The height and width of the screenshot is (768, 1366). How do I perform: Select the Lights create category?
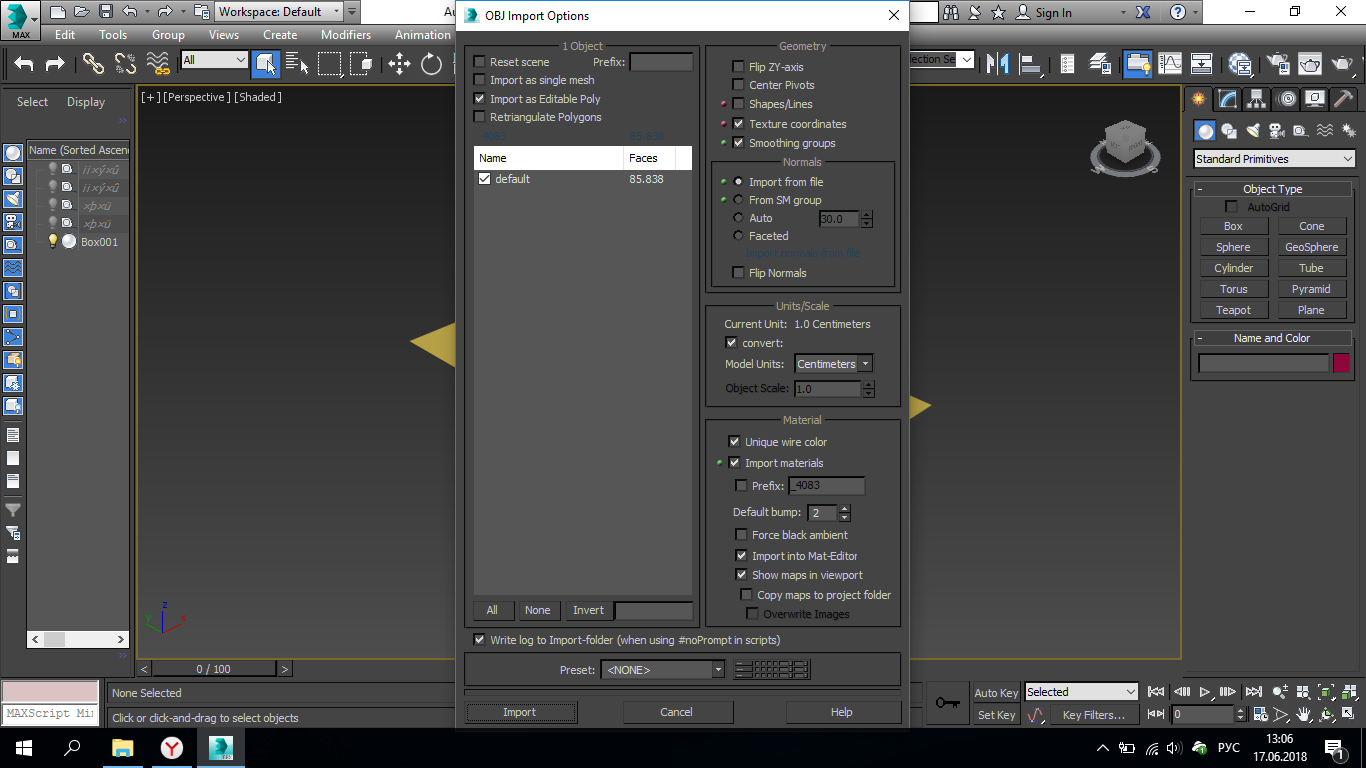click(x=1253, y=131)
